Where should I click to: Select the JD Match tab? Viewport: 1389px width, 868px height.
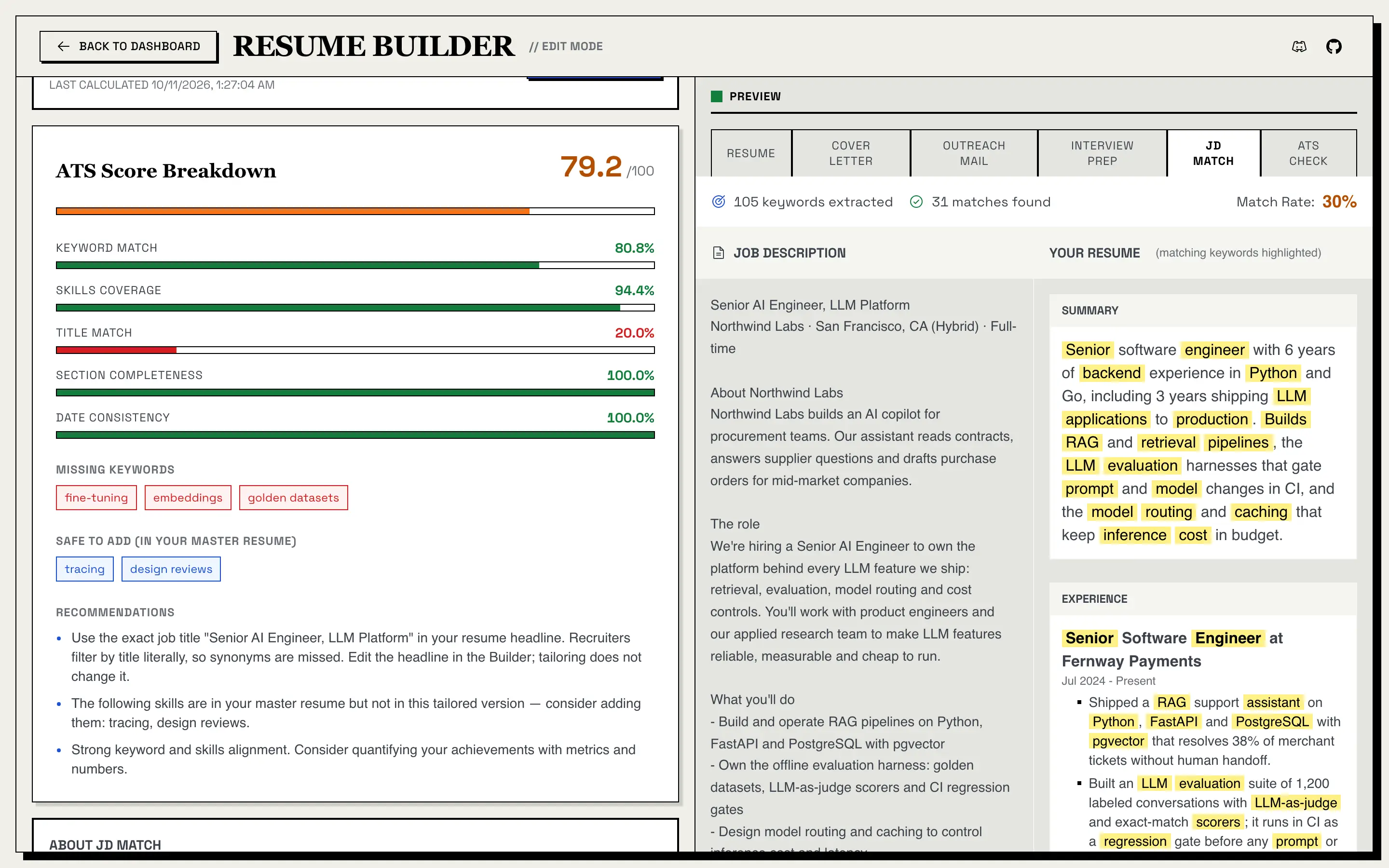(1213, 153)
